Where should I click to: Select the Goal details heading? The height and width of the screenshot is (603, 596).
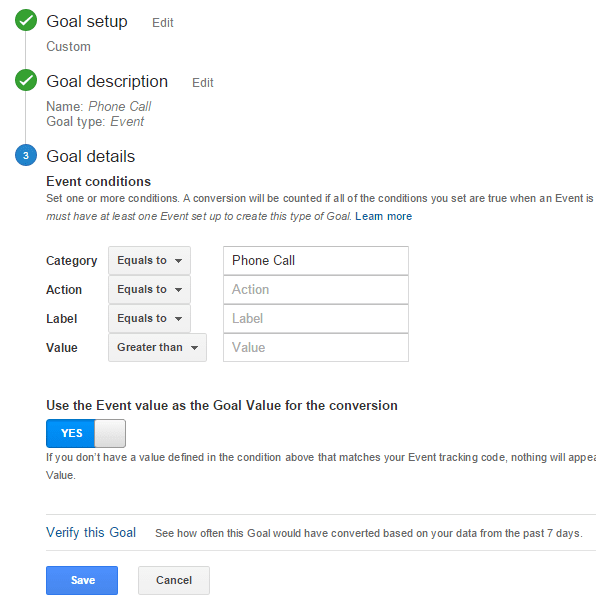point(91,157)
